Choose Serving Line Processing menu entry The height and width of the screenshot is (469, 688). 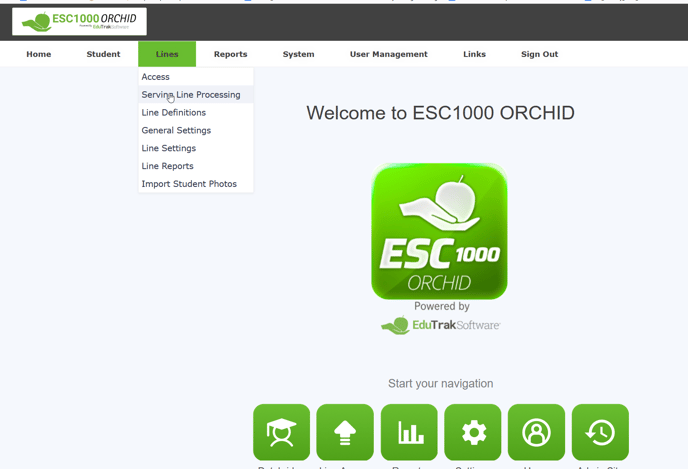coord(191,95)
